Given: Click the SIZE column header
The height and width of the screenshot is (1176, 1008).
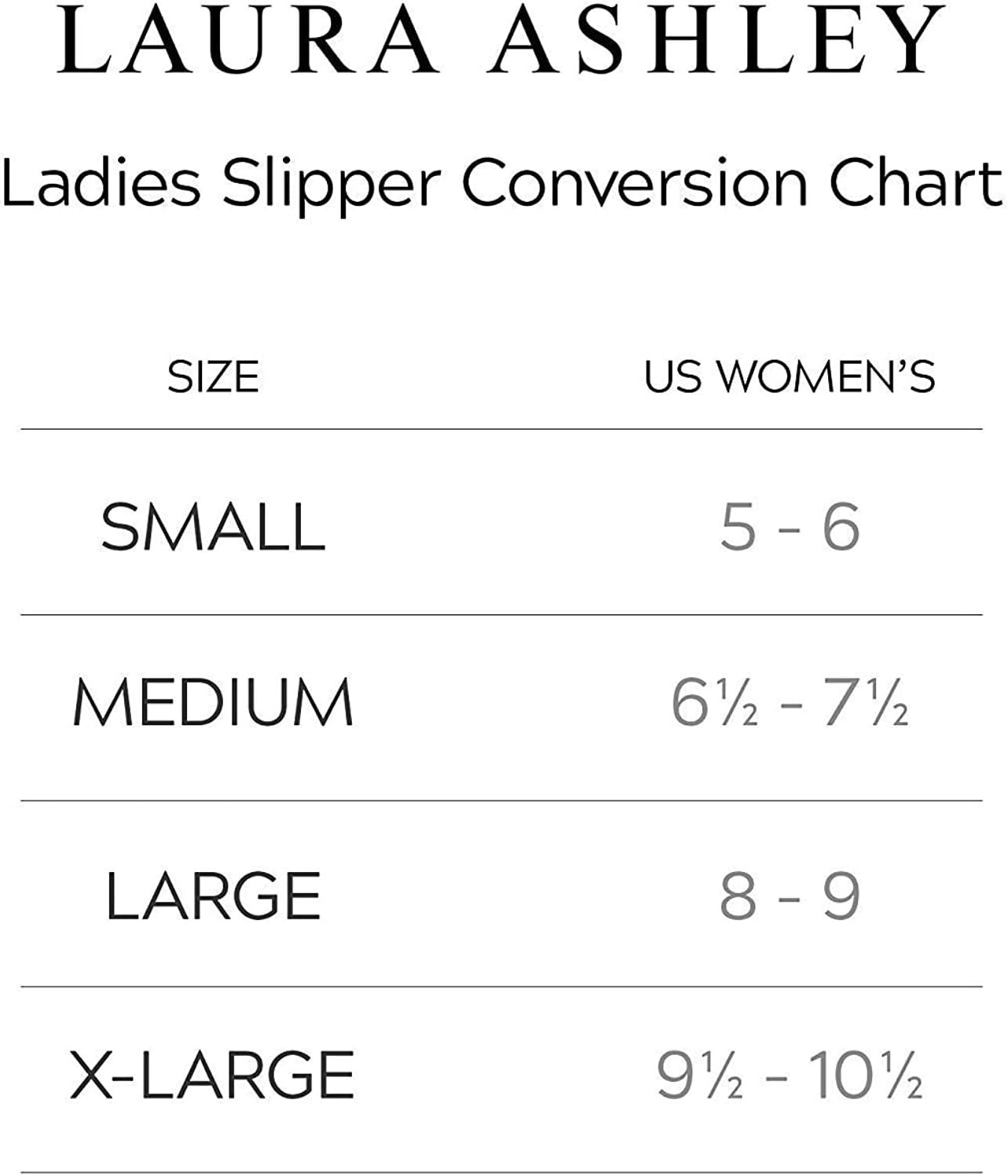Looking at the screenshot, I should pyautogui.click(x=213, y=376).
